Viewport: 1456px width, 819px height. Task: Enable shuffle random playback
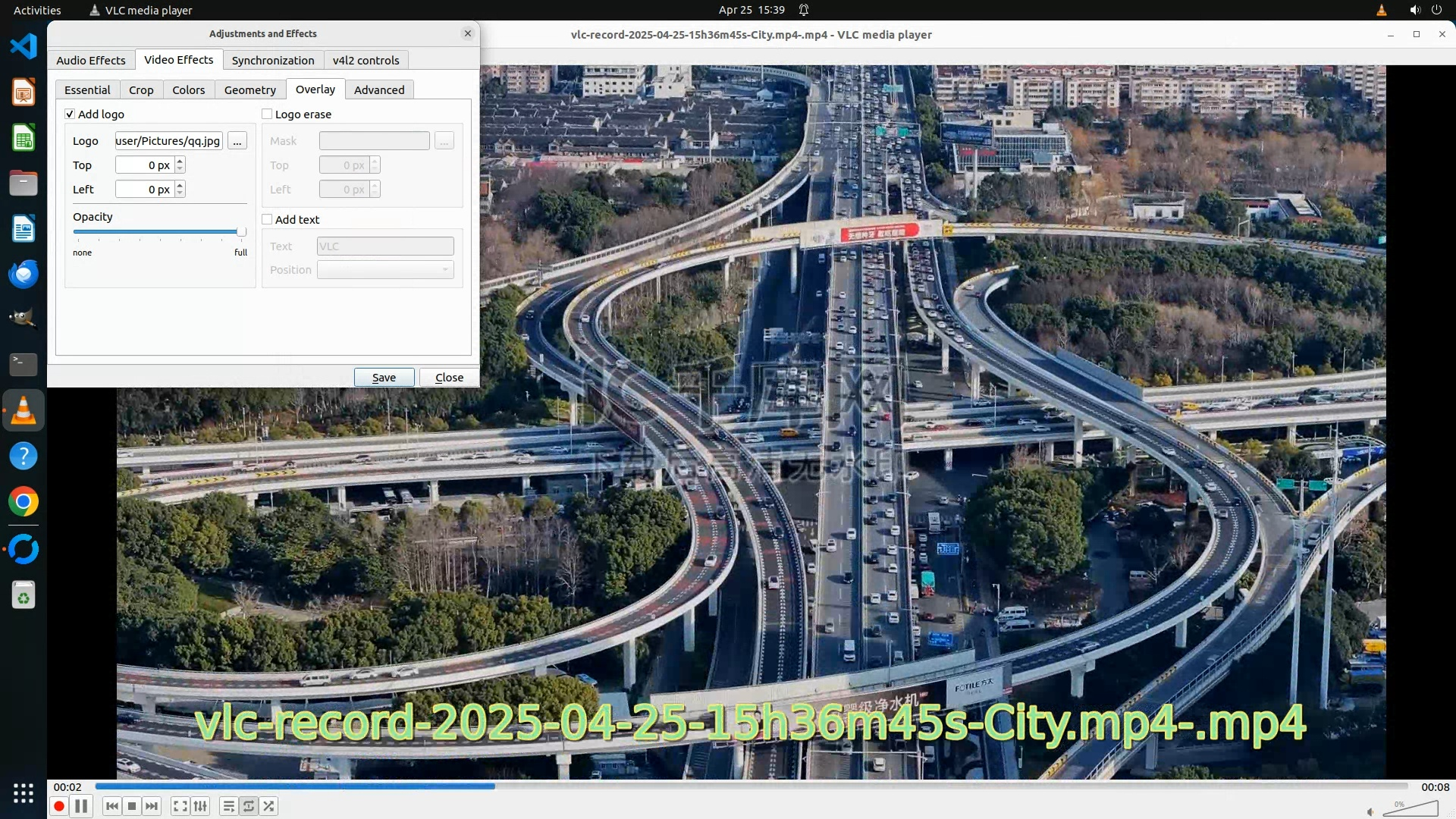tap(268, 806)
